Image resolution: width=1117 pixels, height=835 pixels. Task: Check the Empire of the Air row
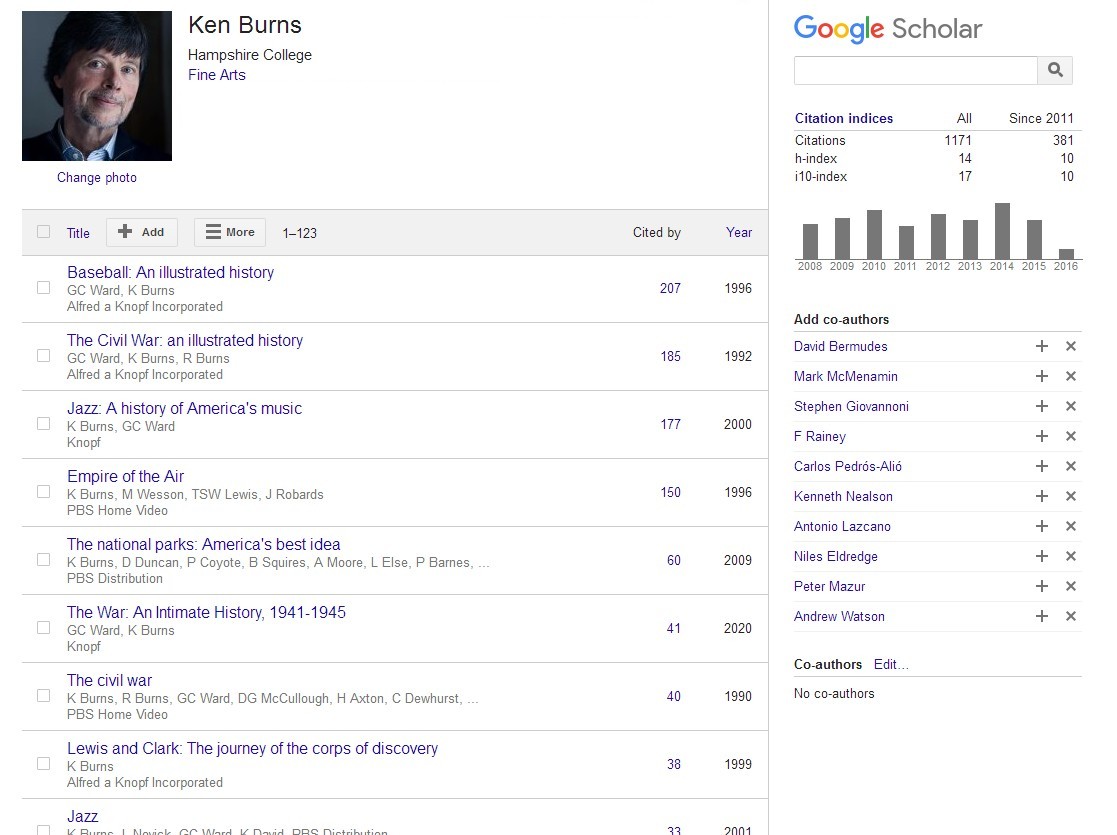[43, 491]
